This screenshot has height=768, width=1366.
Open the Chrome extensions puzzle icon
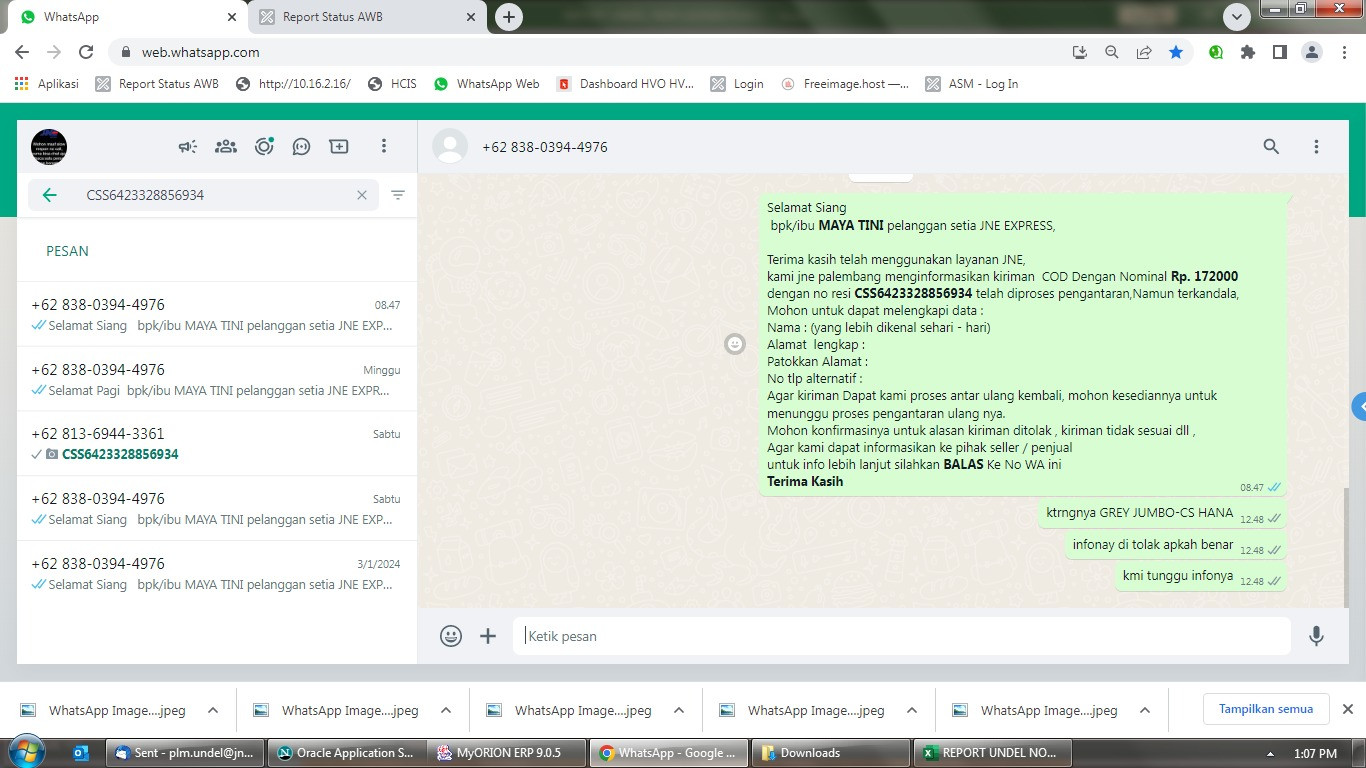click(x=1247, y=52)
